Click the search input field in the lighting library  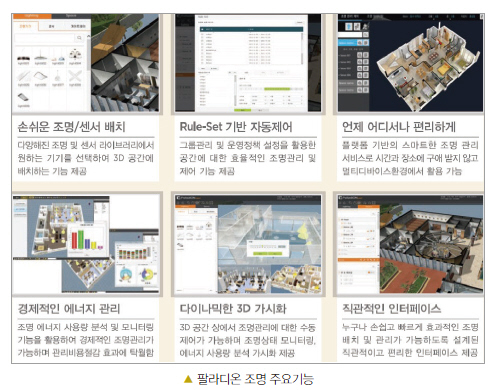[45, 38]
